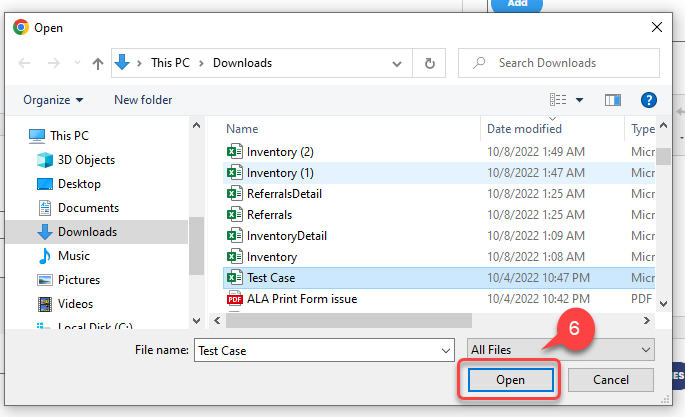Select This PC in the address breadcrumb
The width and height of the screenshot is (685, 417).
(x=170, y=63)
